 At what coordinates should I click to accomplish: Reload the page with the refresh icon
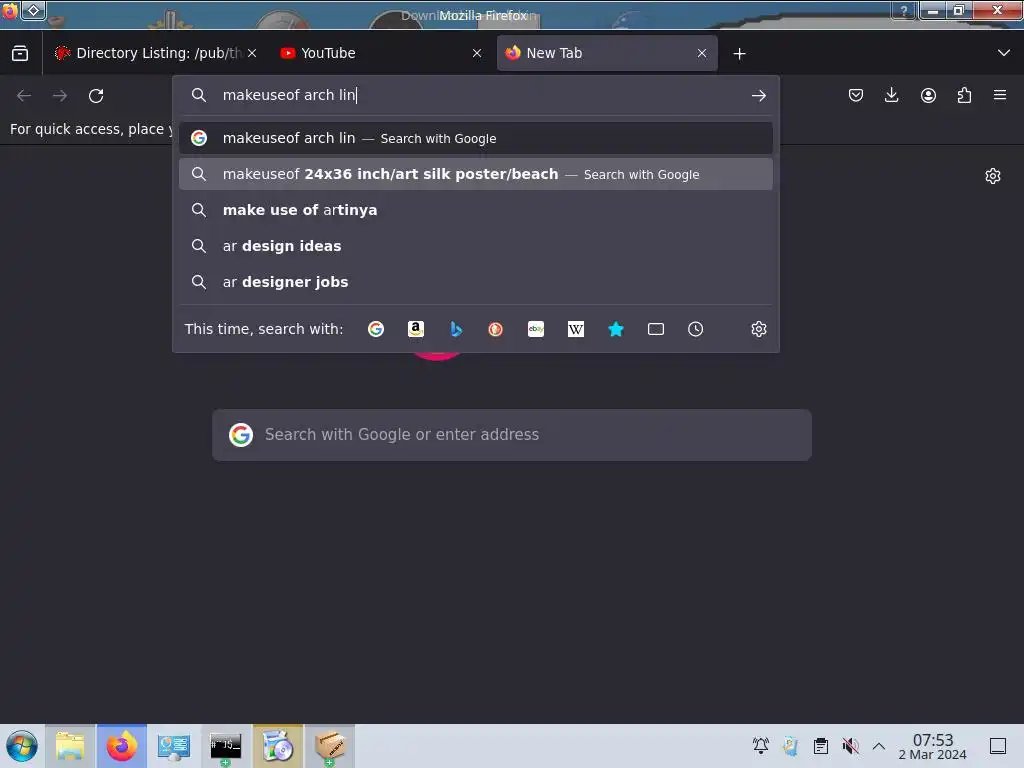[x=96, y=96]
